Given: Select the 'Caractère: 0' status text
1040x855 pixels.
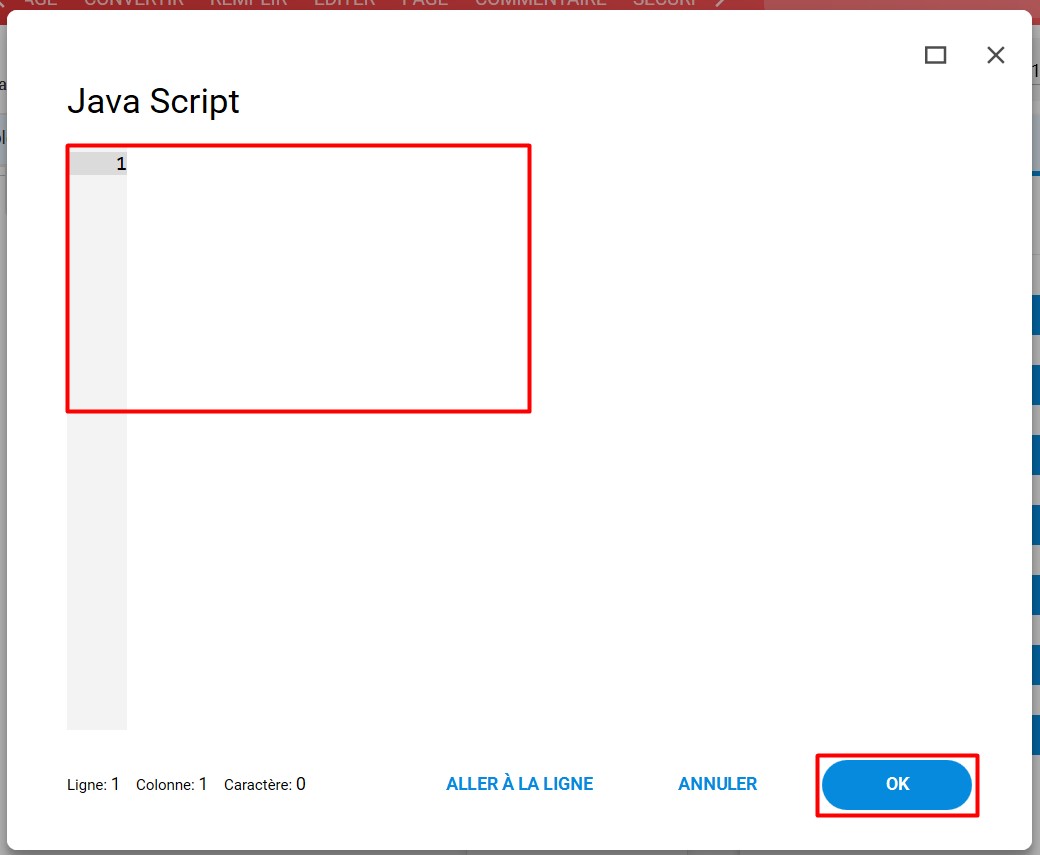Looking at the screenshot, I should click(265, 785).
